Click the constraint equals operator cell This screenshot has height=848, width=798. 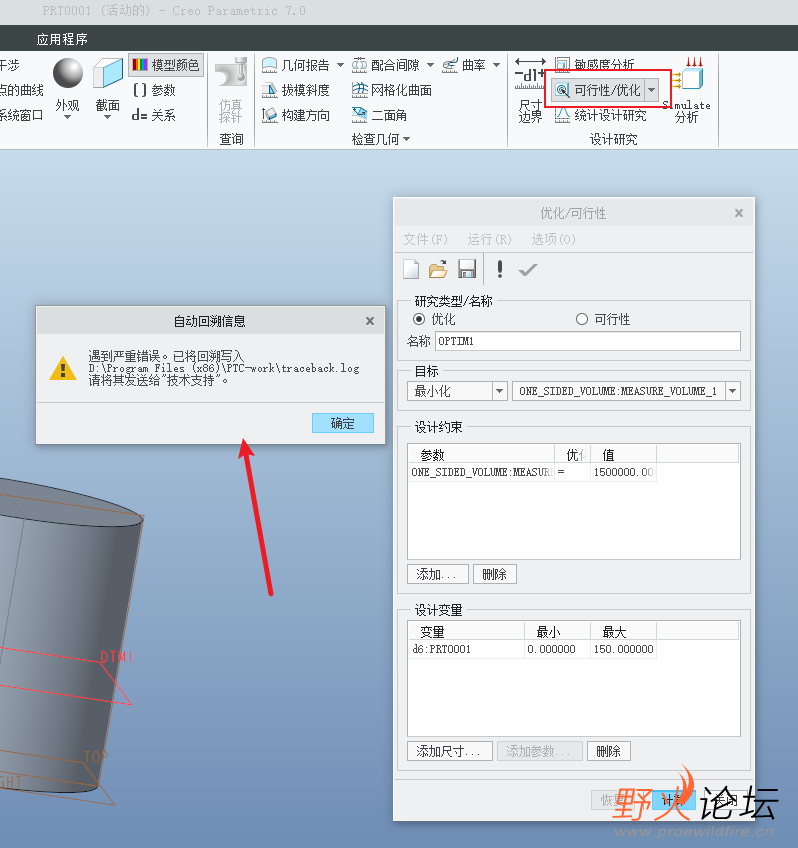click(572, 472)
